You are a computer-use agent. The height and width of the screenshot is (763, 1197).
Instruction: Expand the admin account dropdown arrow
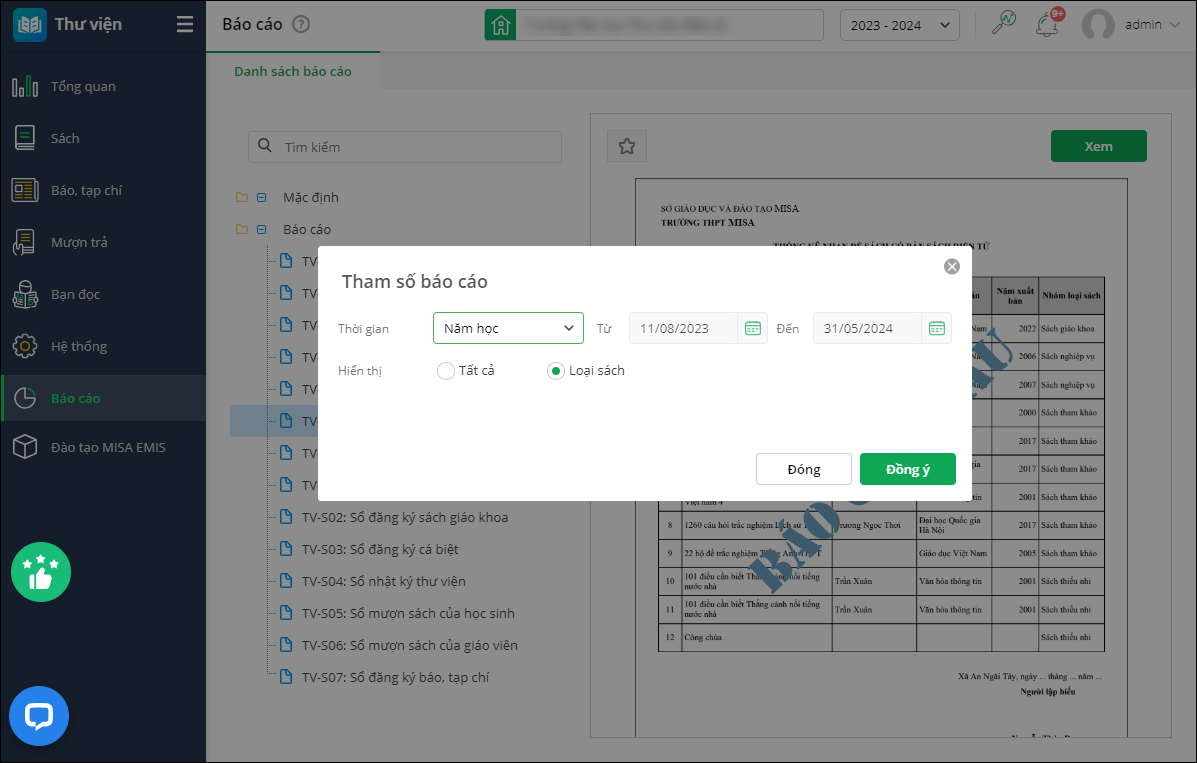click(1176, 25)
